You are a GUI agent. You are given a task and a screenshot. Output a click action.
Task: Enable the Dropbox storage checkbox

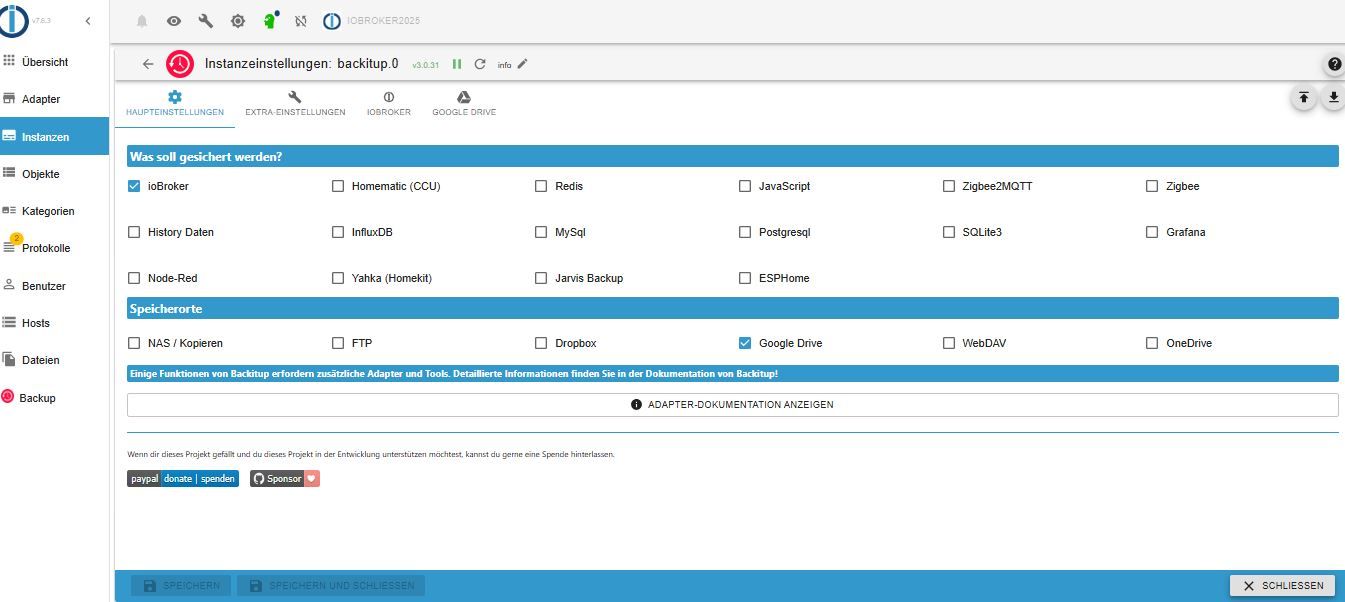[541, 343]
